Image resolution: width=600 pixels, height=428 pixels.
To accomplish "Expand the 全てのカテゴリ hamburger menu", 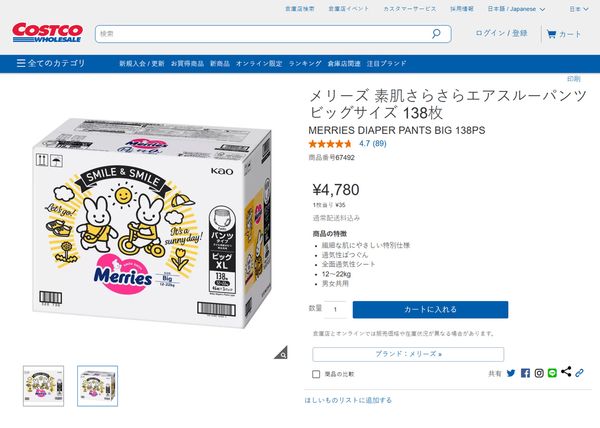I will click(x=50, y=63).
